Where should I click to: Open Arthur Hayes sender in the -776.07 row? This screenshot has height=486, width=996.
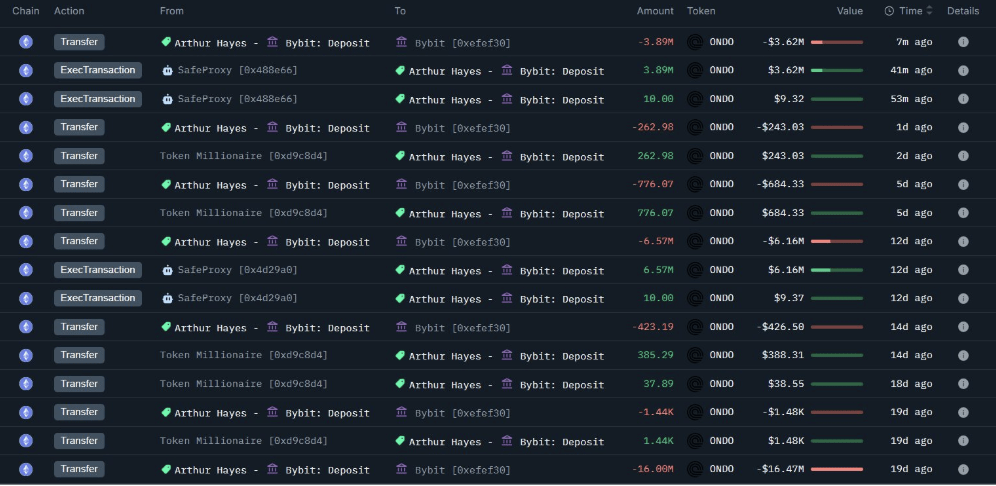coord(210,185)
